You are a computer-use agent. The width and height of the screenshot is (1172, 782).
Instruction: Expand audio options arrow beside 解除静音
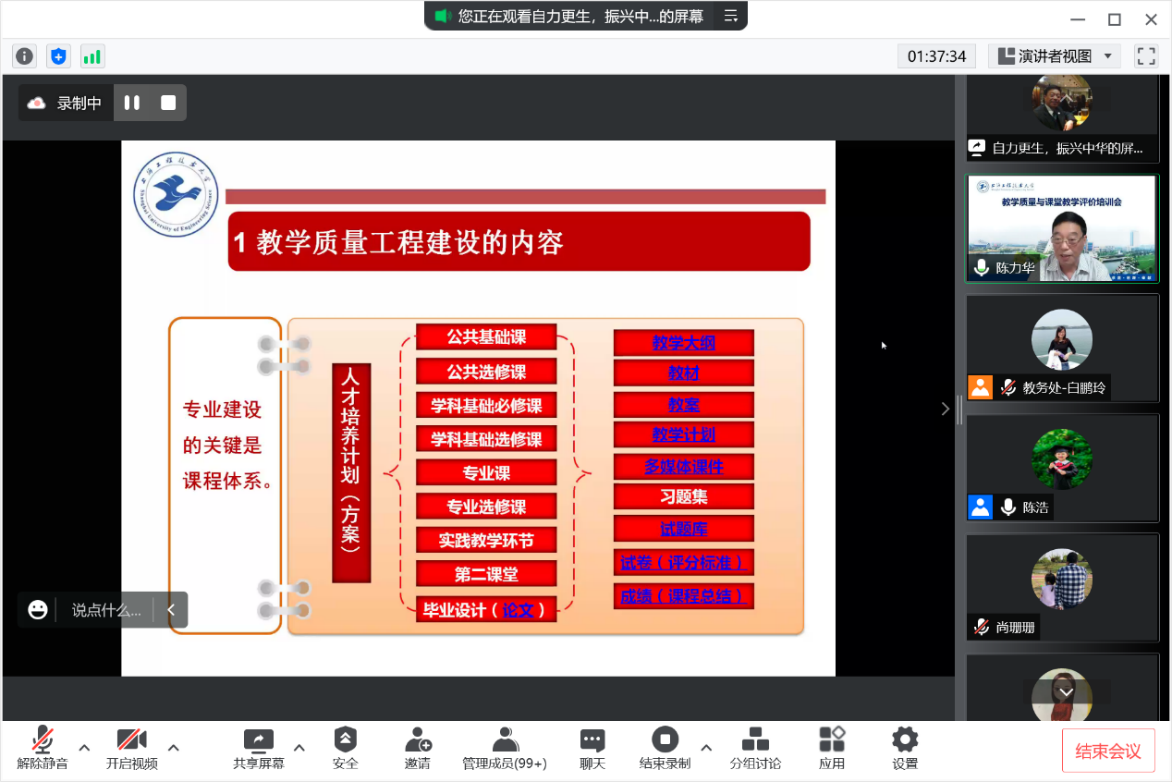coord(84,747)
